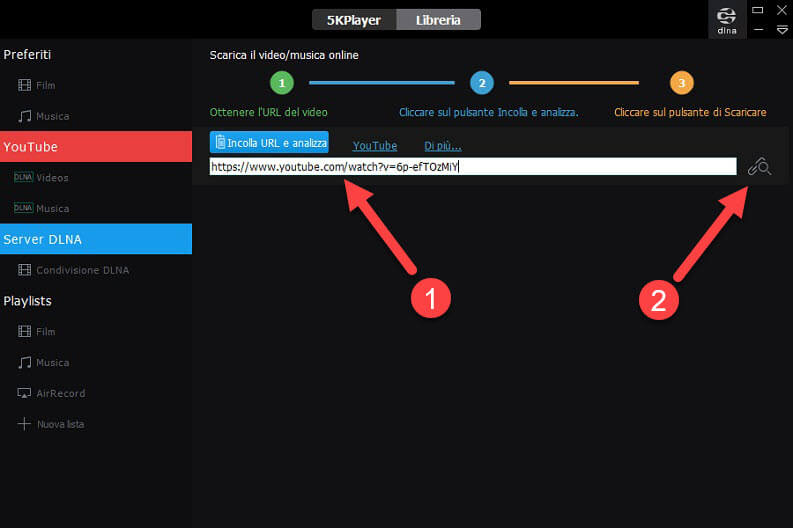Open the YouTube link
This screenshot has width=793, height=528.
(375, 146)
